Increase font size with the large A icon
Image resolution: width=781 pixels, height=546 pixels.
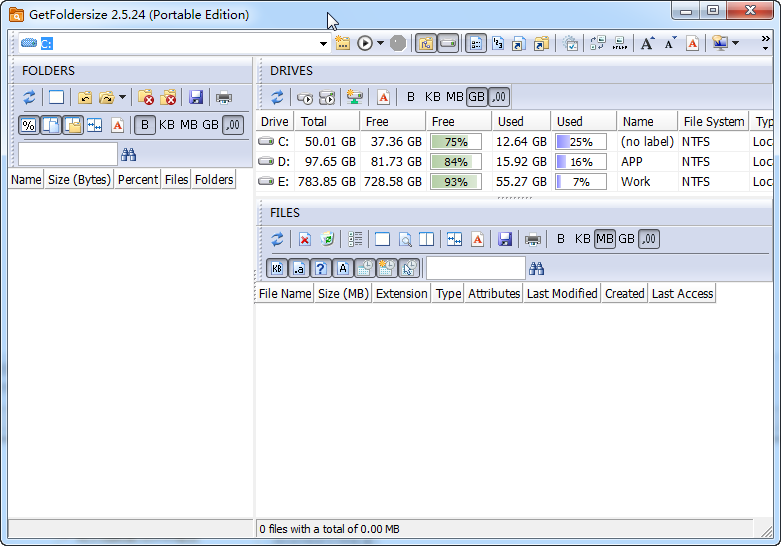click(x=647, y=43)
